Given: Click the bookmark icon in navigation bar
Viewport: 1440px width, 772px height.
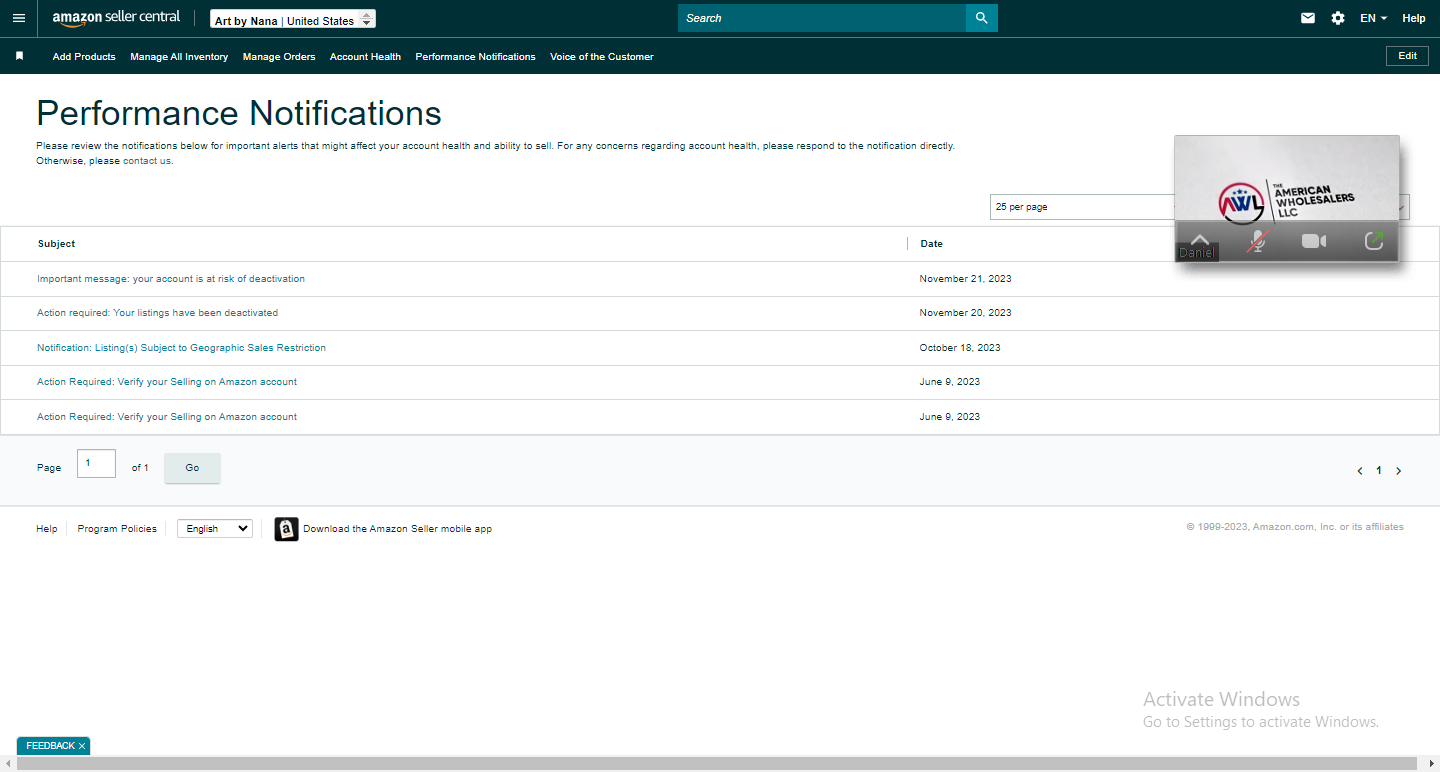Looking at the screenshot, I should 19,56.
